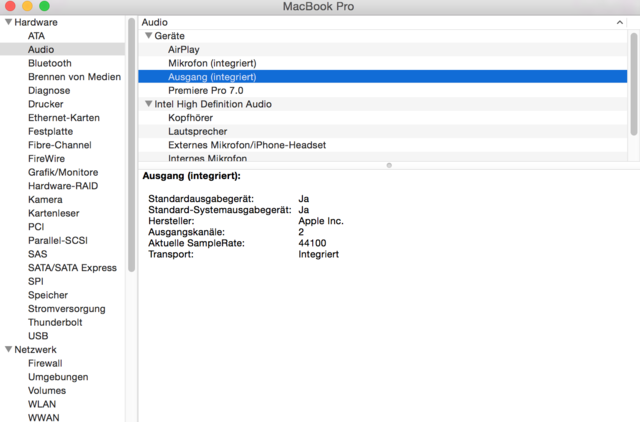
Task: Select WLAN under Netzwerk
Action: [42, 404]
